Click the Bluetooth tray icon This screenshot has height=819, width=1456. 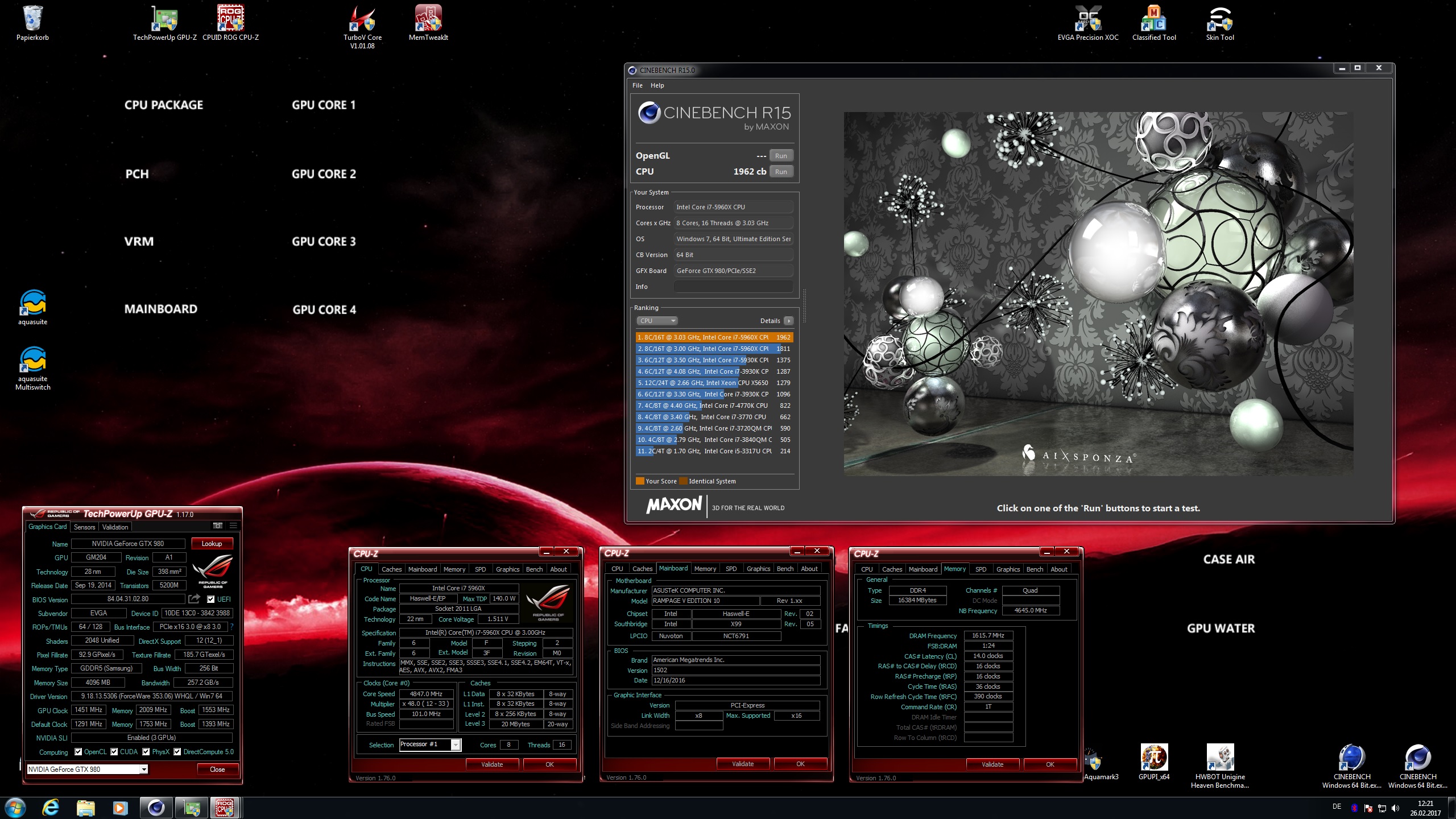tap(1354, 808)
